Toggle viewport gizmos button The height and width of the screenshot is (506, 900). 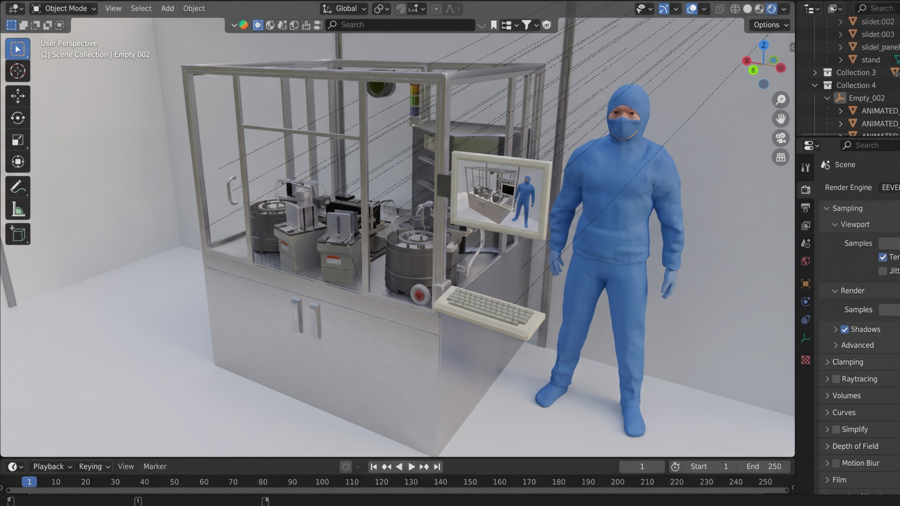(x=664, y=9)
